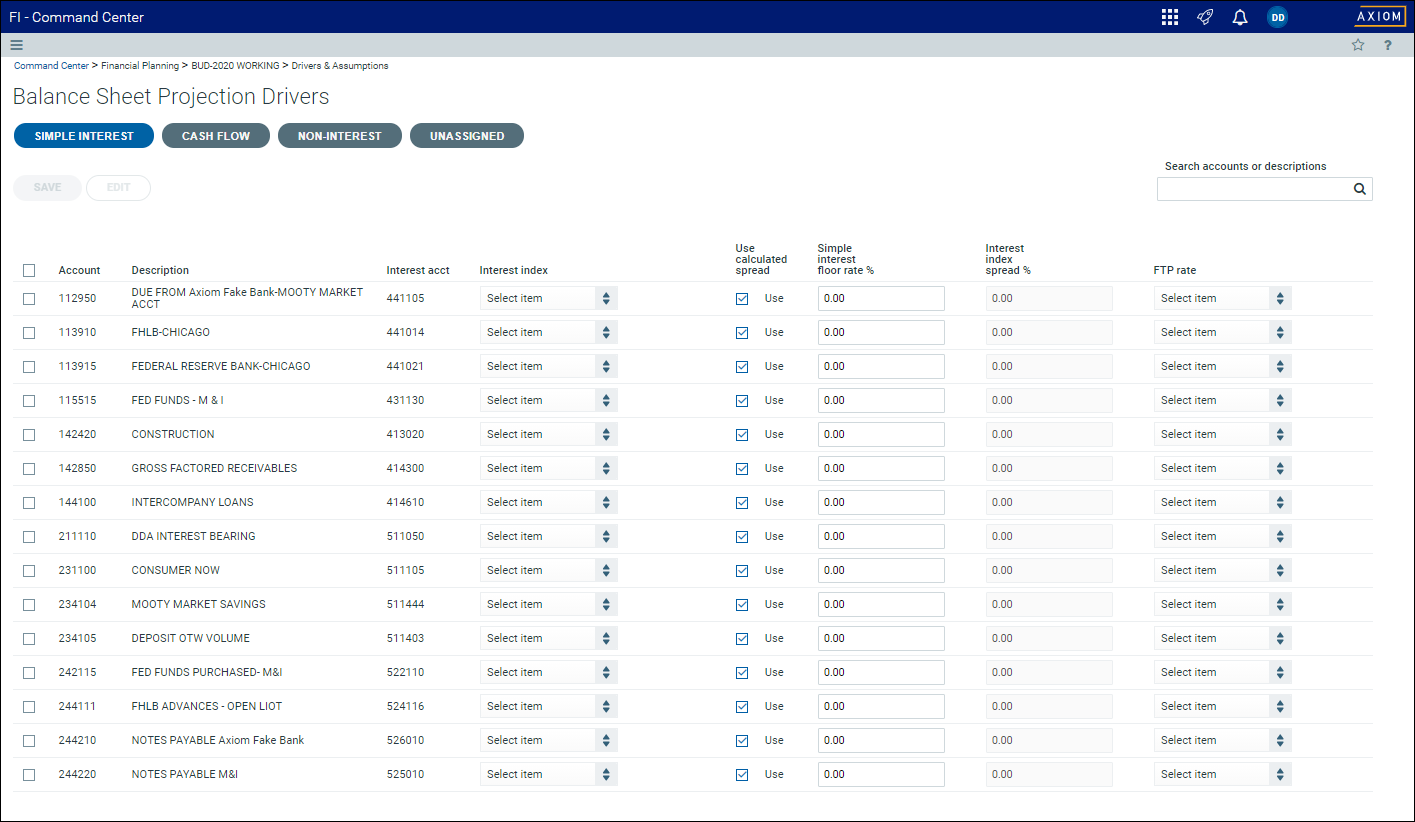Click the Account column header
This screenshot has width=1415, height=822.
[79, 270]
